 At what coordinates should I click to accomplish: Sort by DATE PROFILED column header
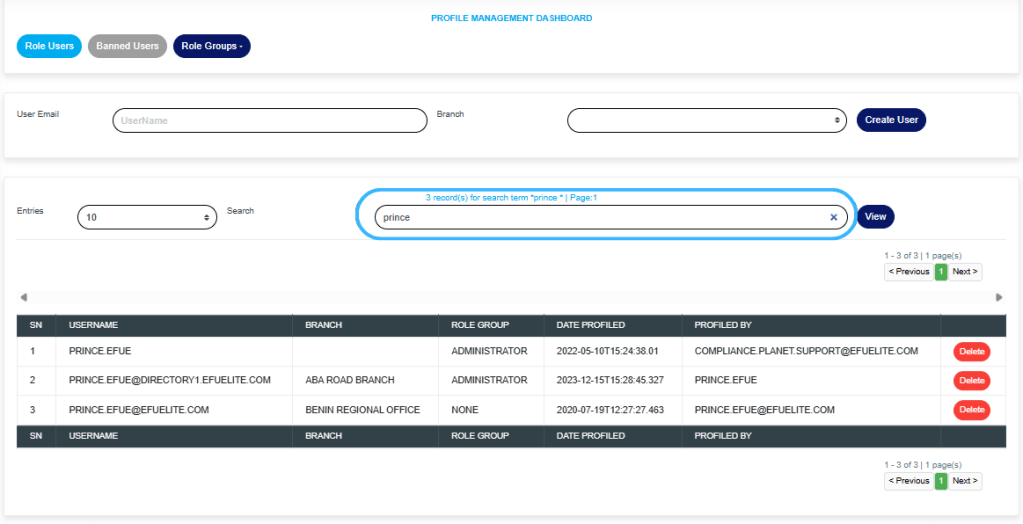(x=590, y=325)
